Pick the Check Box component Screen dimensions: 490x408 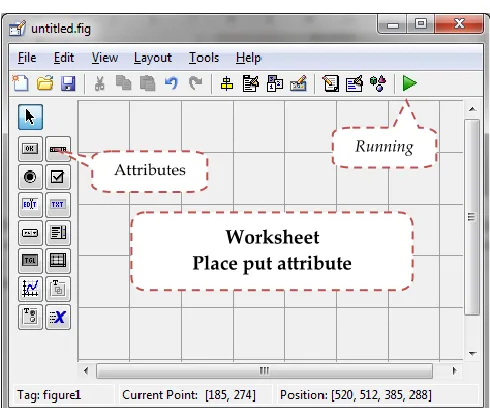58,177
